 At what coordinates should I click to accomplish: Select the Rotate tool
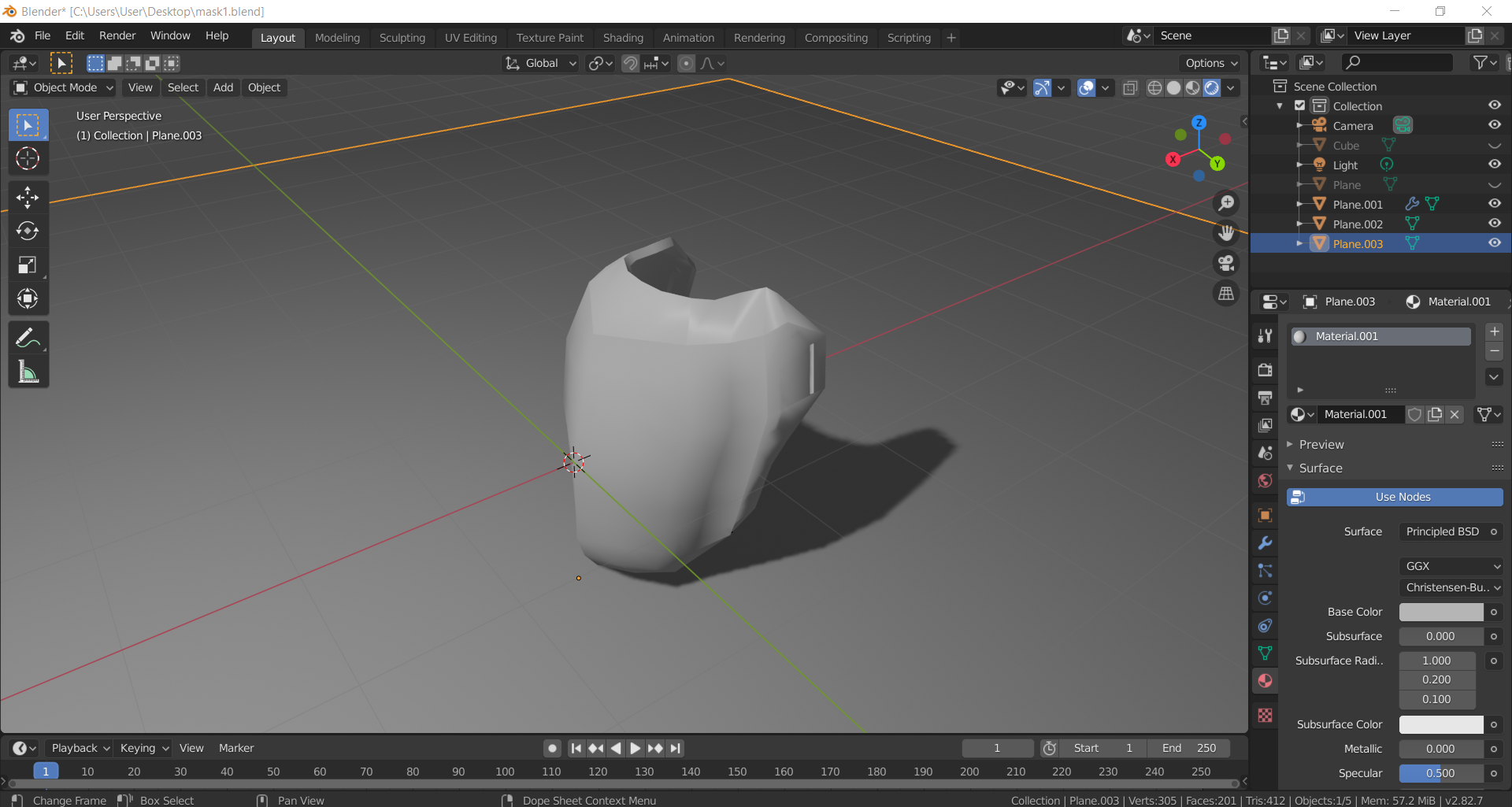(x=28, y=231)
